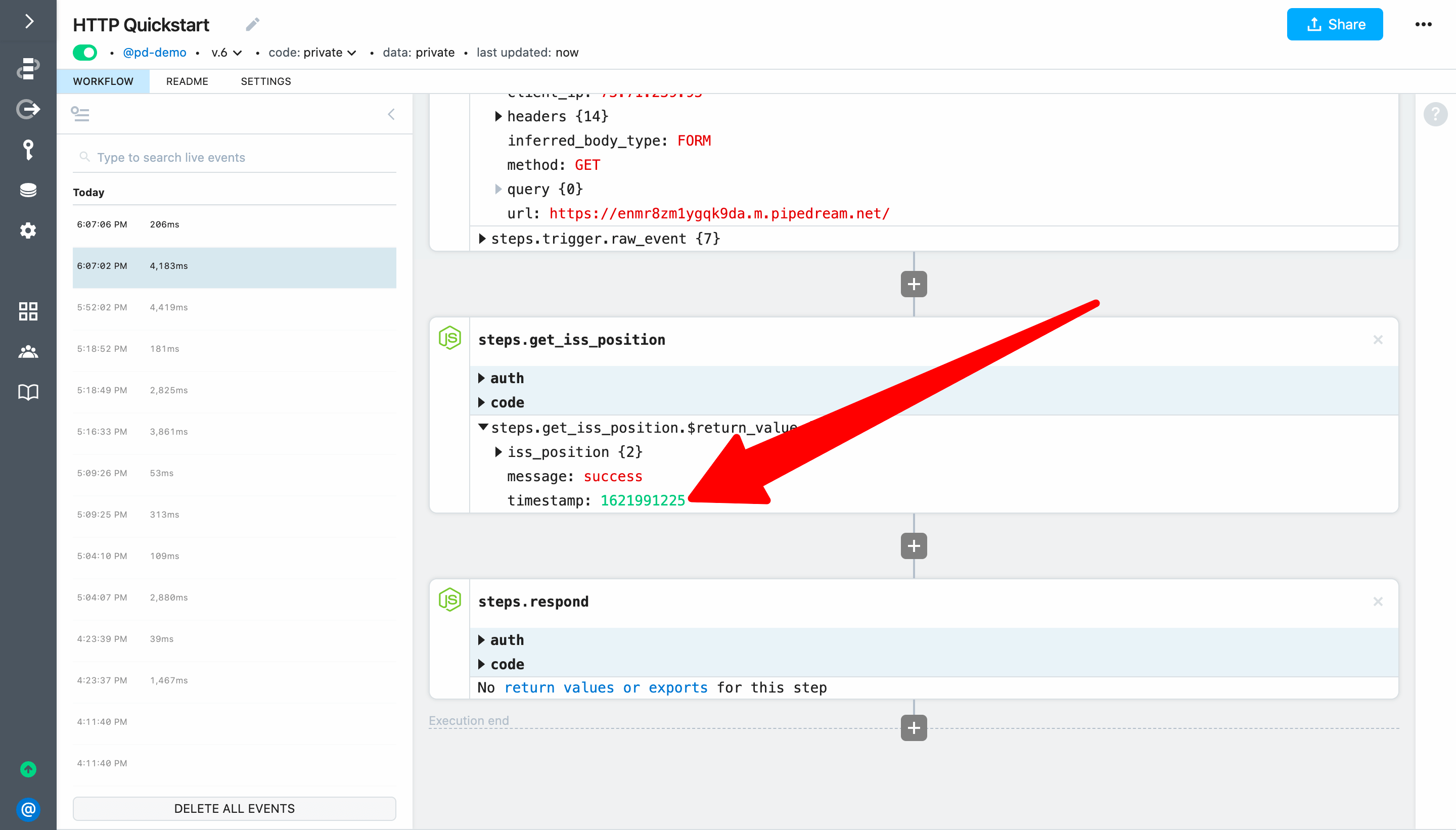Open the users team icon in sidebar
This screenshot has height=830, width=1456.
click(28, 352)
